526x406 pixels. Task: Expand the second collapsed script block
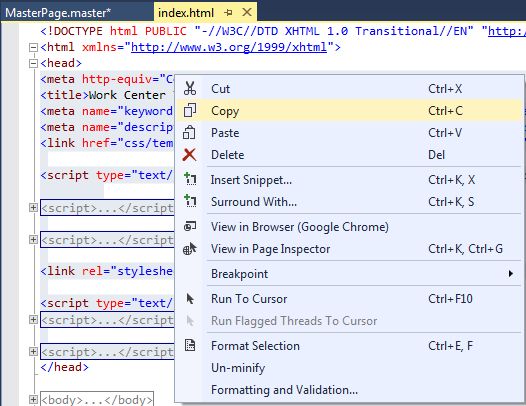click(33, 240)
